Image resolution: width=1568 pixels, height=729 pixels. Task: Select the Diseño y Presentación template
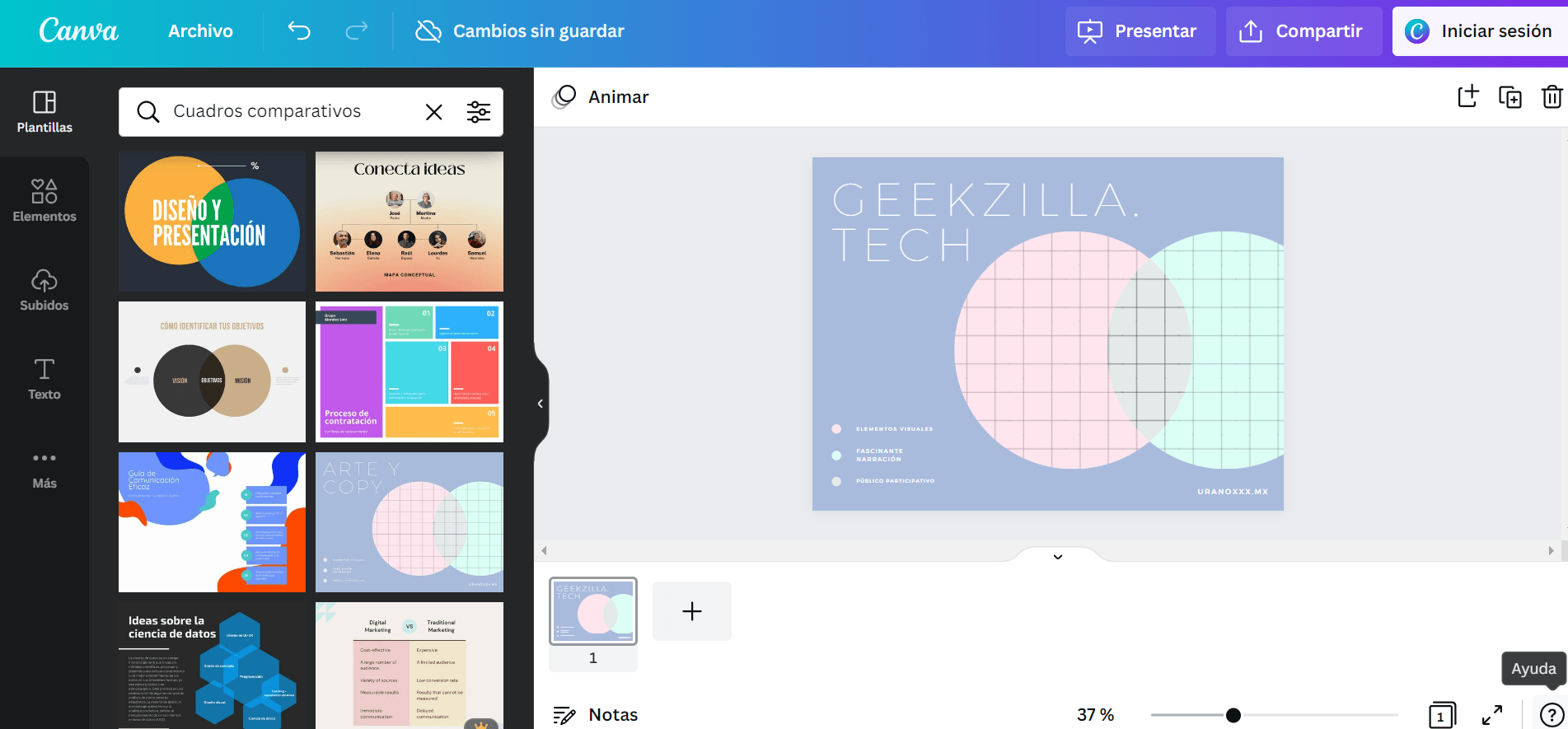212,222
